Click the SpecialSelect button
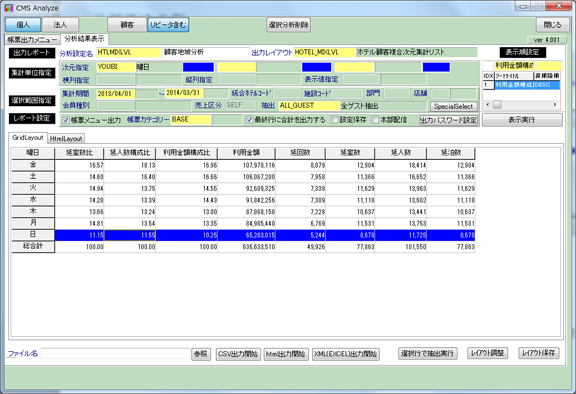Screen dimensions: 576x394 [x=454, y=106]
